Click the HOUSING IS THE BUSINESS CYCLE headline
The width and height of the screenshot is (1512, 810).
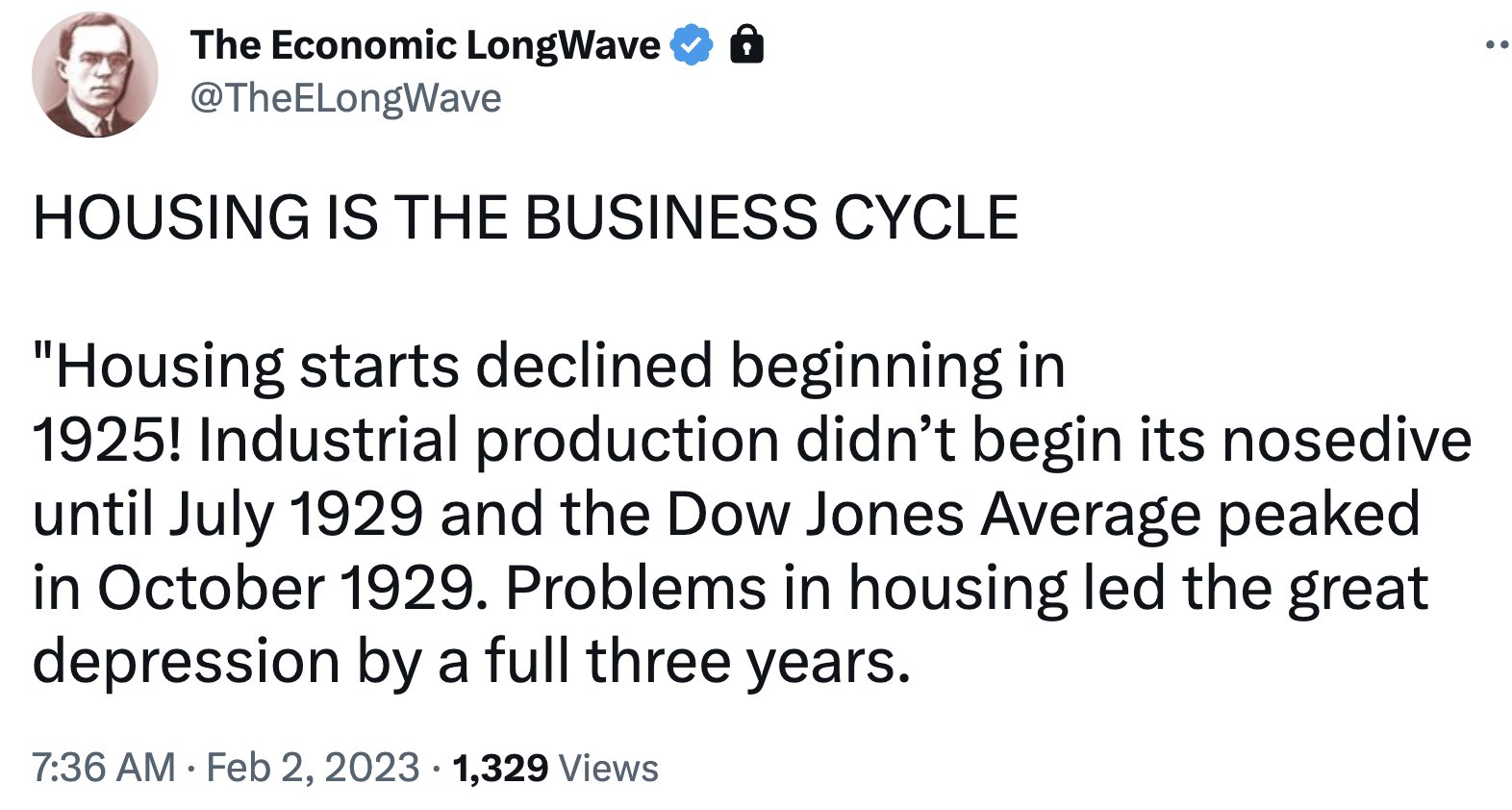tap(525, 217)
